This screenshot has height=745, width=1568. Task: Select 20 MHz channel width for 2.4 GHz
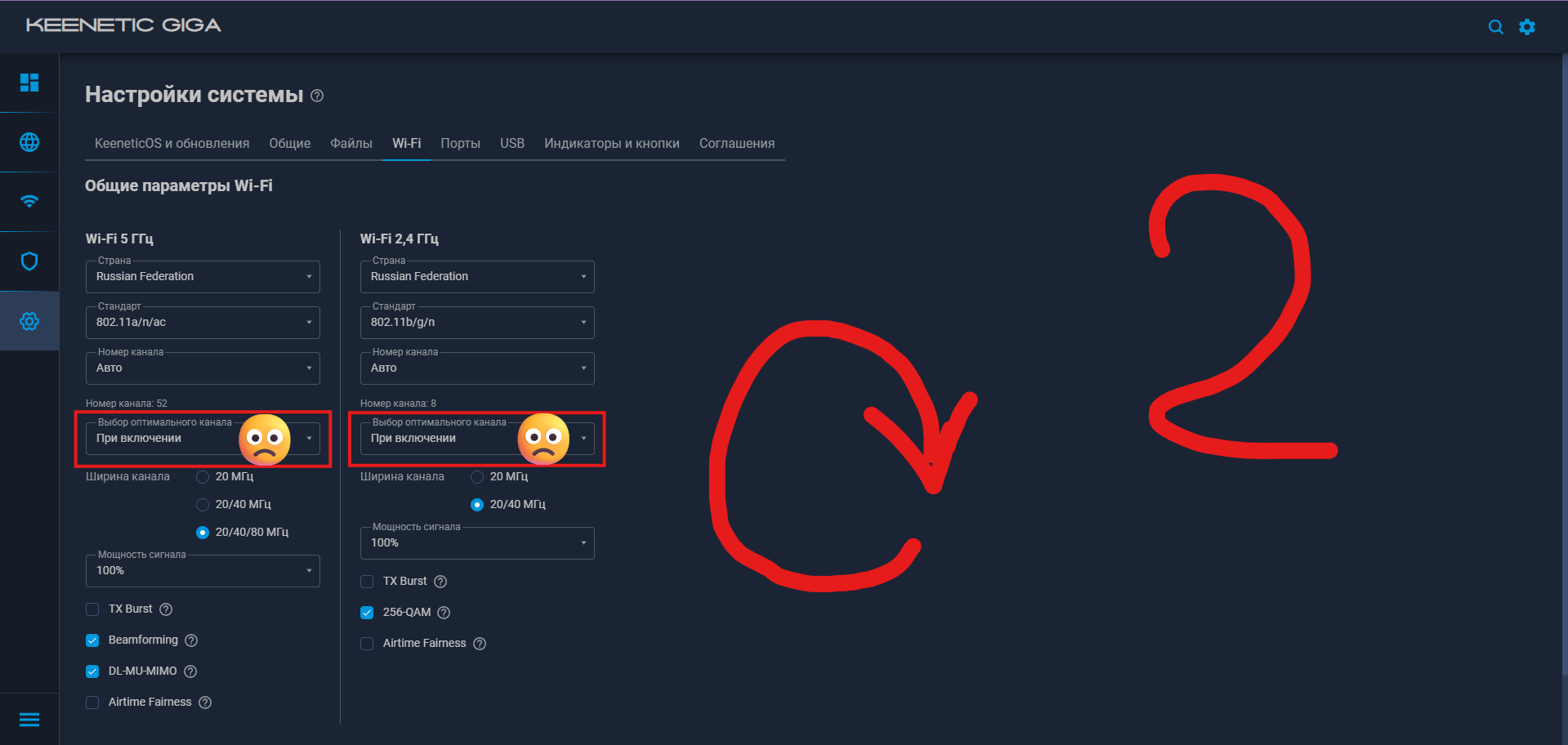pyautogui.click(x=477, y=477)
